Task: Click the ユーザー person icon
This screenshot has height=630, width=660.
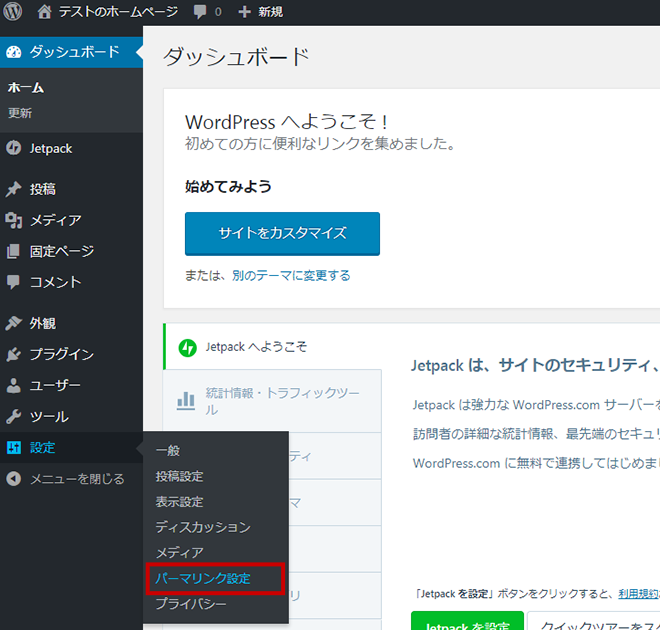Action: [13, 385]
